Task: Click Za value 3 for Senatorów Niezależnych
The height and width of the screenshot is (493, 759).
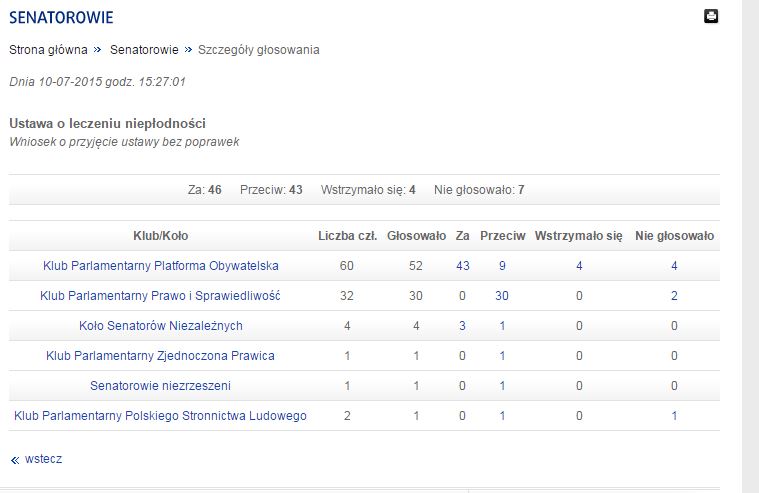Action: (462, 326)
